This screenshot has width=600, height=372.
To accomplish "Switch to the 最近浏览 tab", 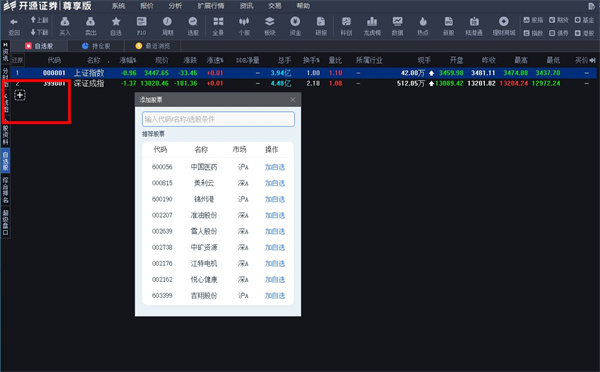I will coord(153,46).
